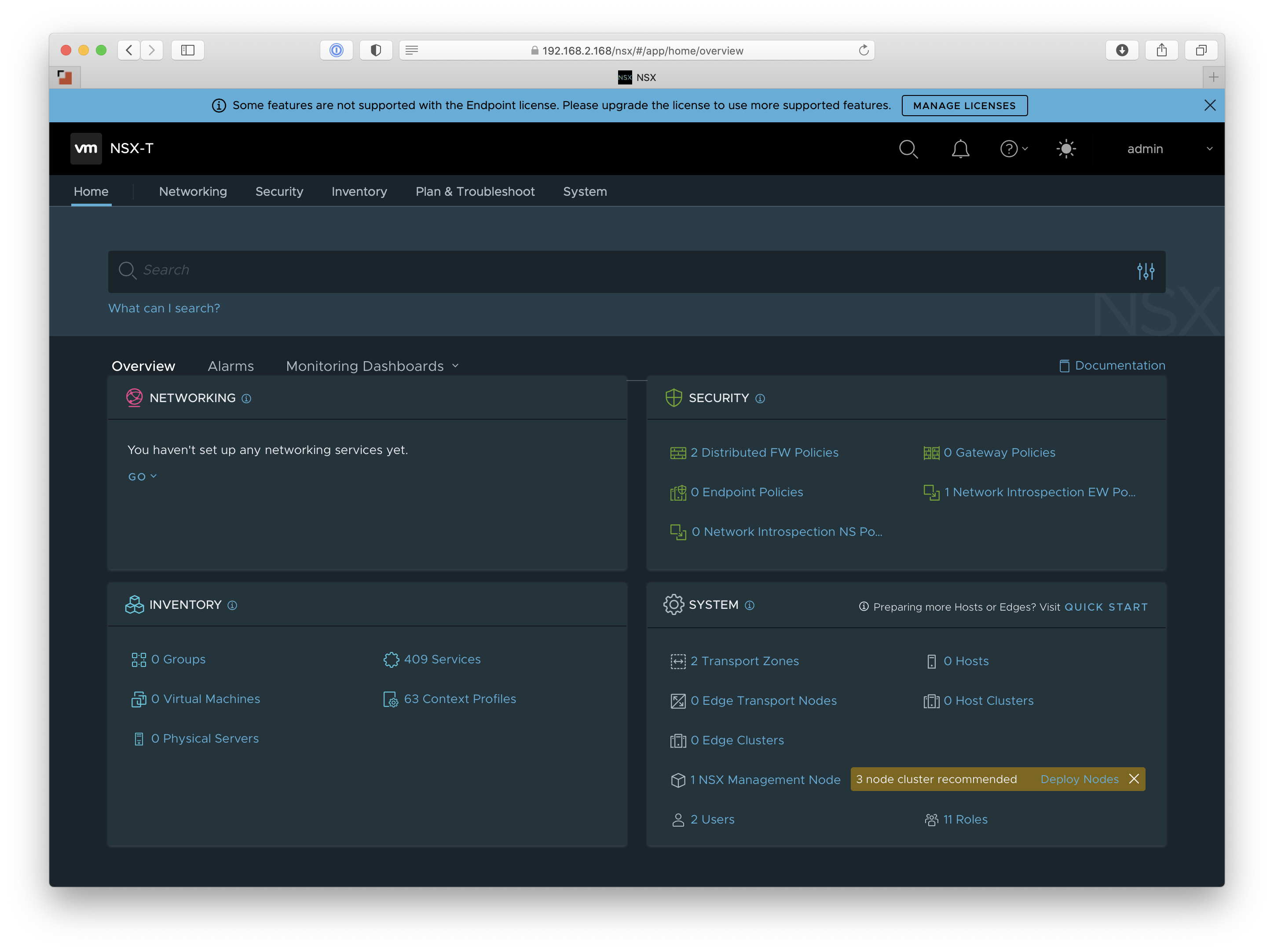
Task: Toggle light/dark theme sun icon
Action: point(1066,149)
